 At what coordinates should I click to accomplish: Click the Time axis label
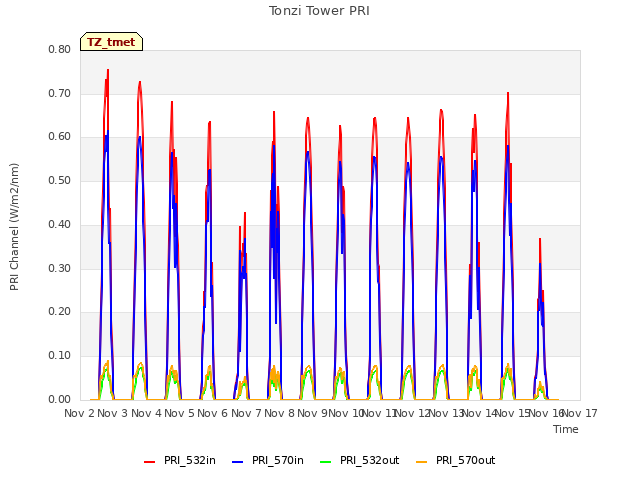(x=566, y=429)
